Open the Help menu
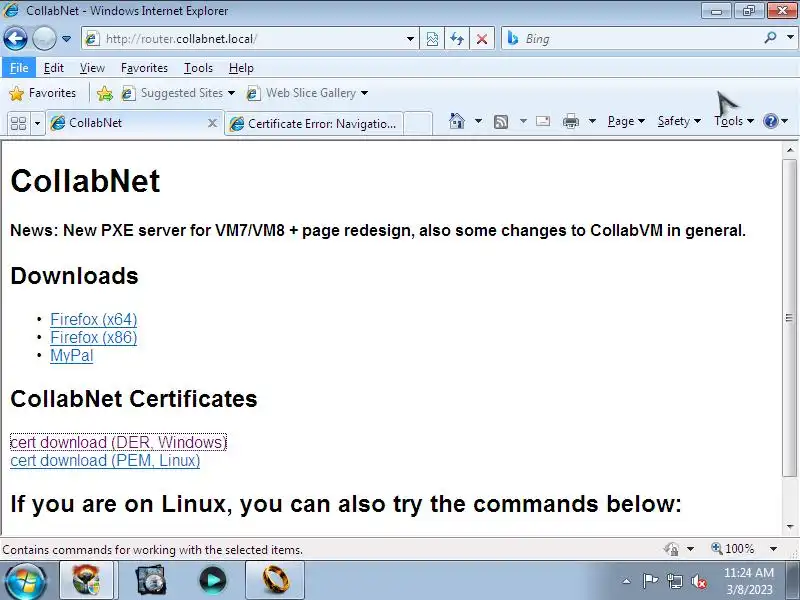This screenshot has height=600, width=800. pos(241,68)
